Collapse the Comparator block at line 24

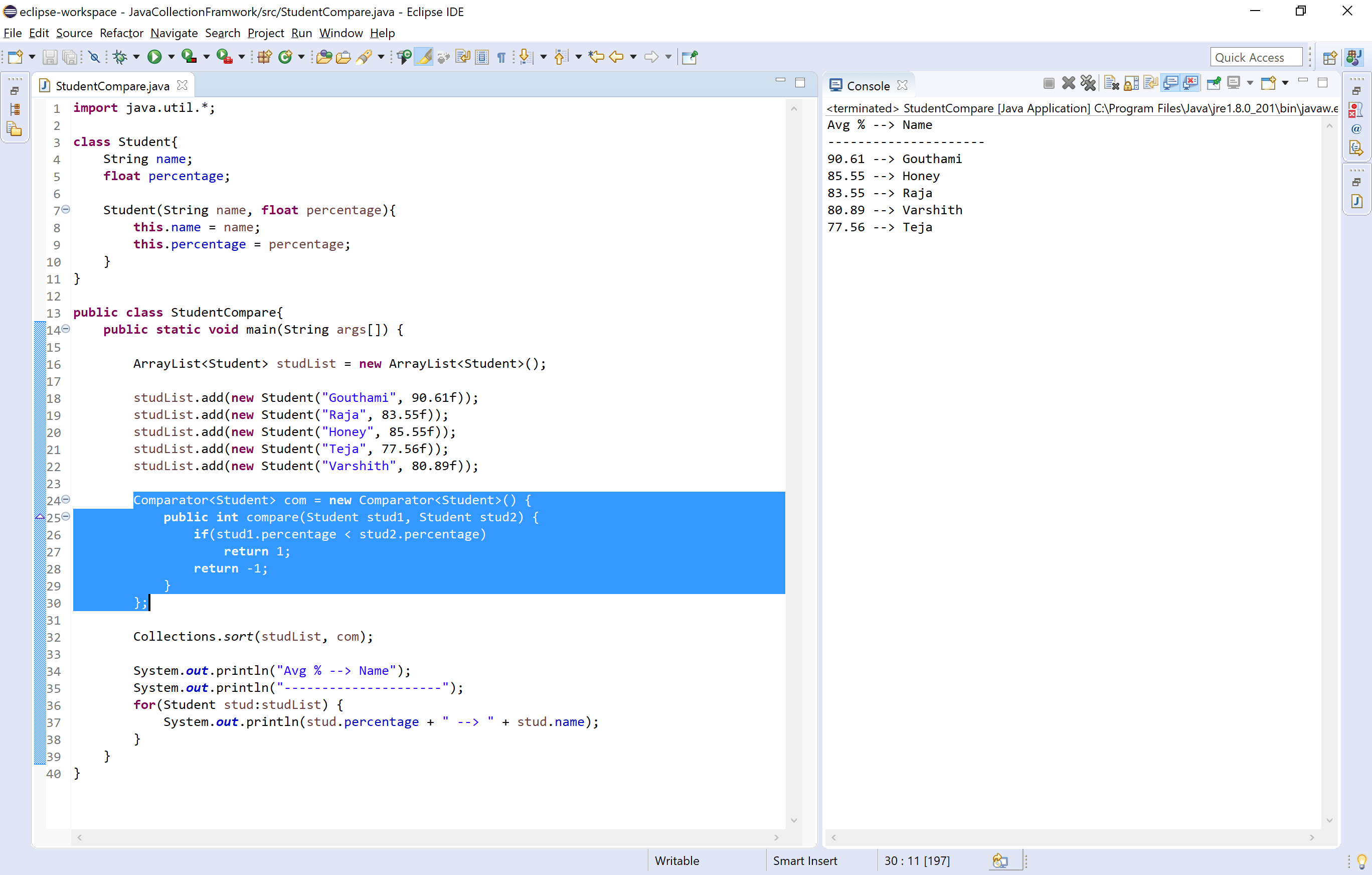click(x=66, y=500)
